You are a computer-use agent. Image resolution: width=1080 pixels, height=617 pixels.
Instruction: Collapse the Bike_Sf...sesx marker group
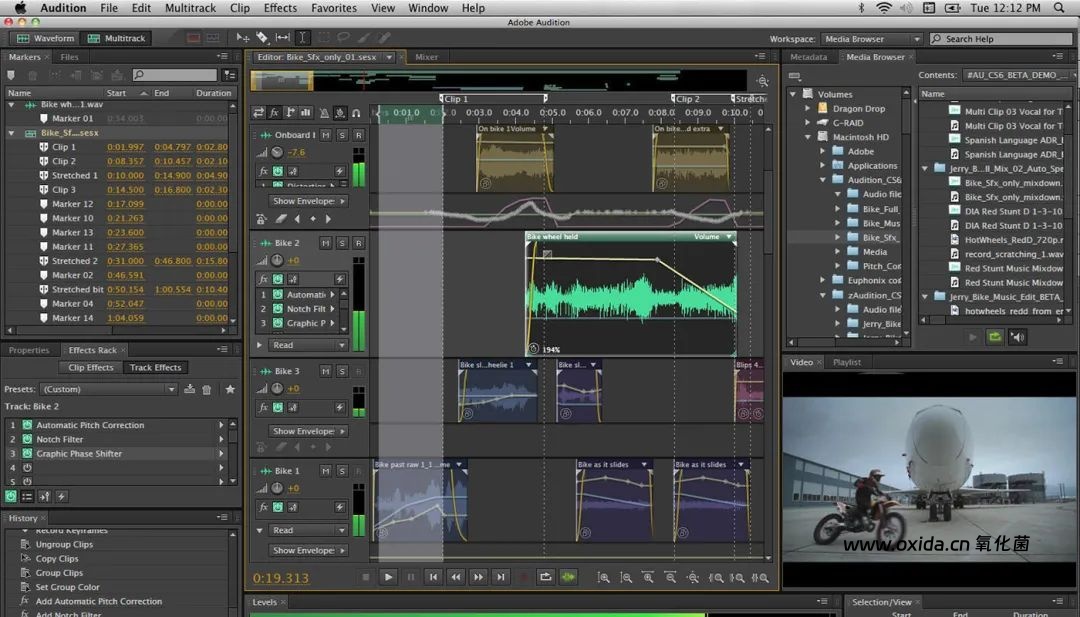tap(11, 133)
